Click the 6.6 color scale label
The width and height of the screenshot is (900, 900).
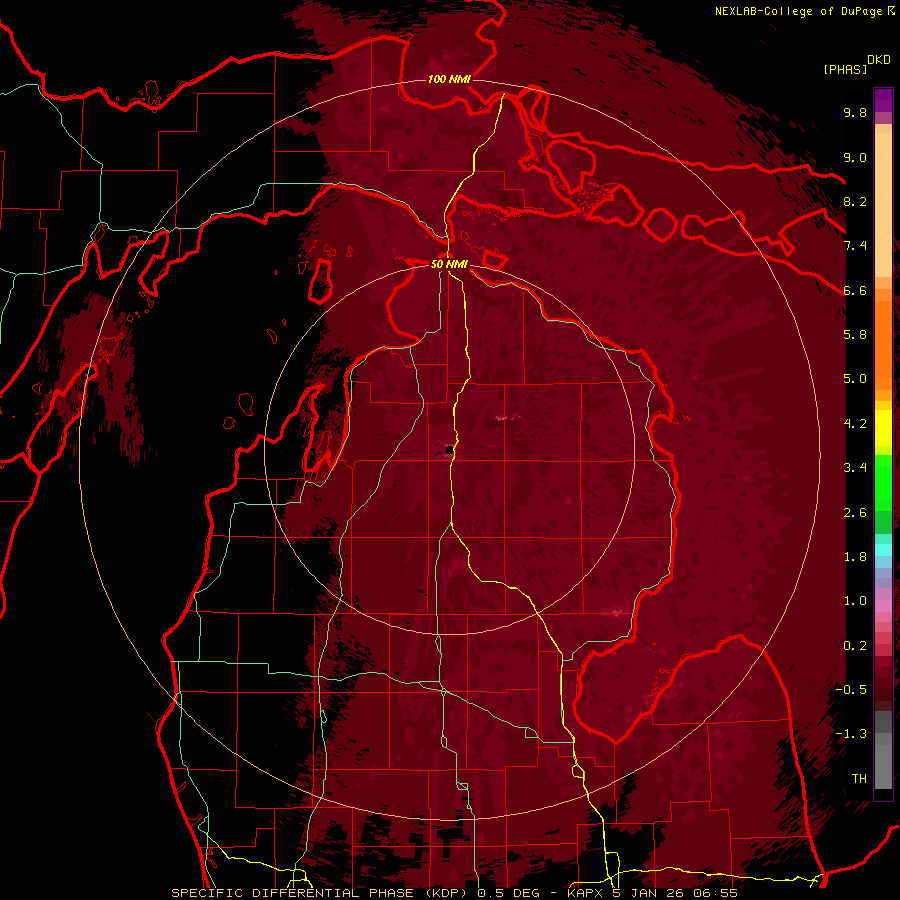pyautogui.click(x=855, y=290)
